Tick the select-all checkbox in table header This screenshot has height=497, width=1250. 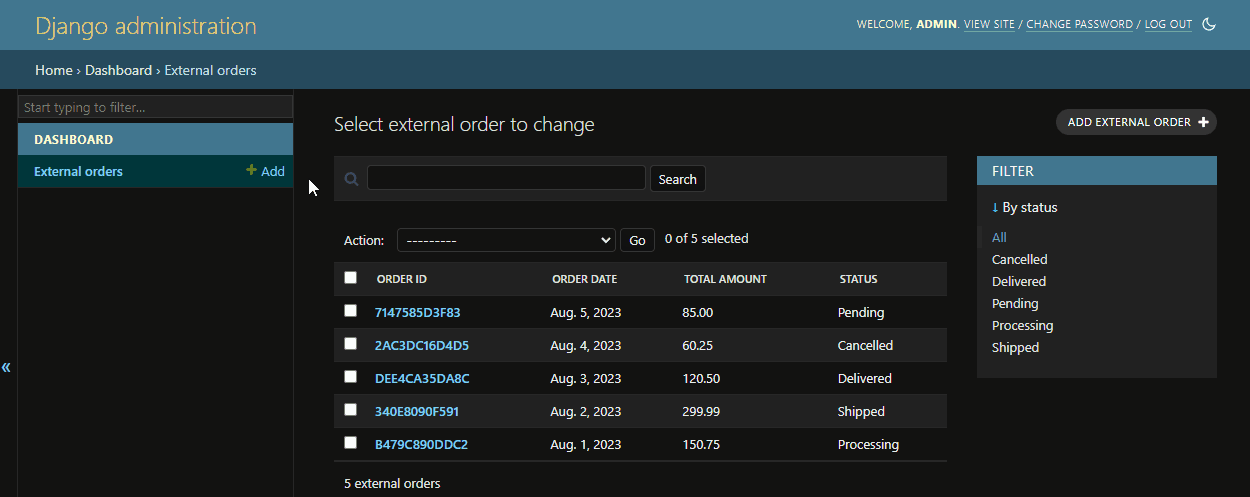click(x=350, y=278)
